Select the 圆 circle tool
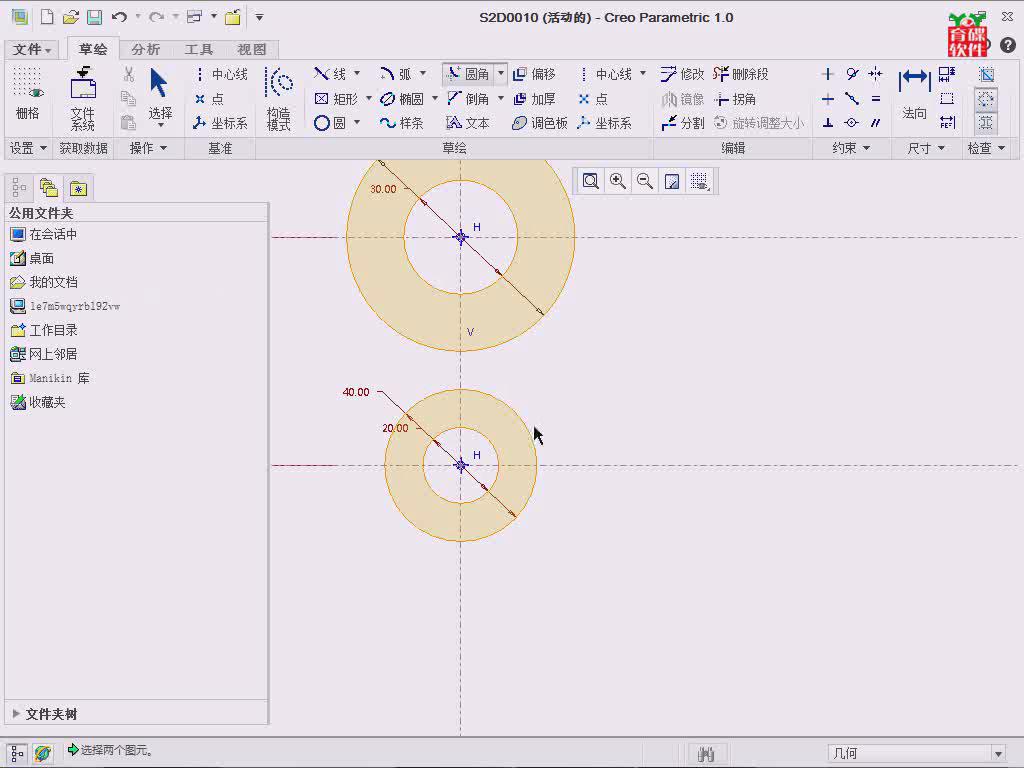The width and height of the screenshot is (1024, 768). click(330, 123)
